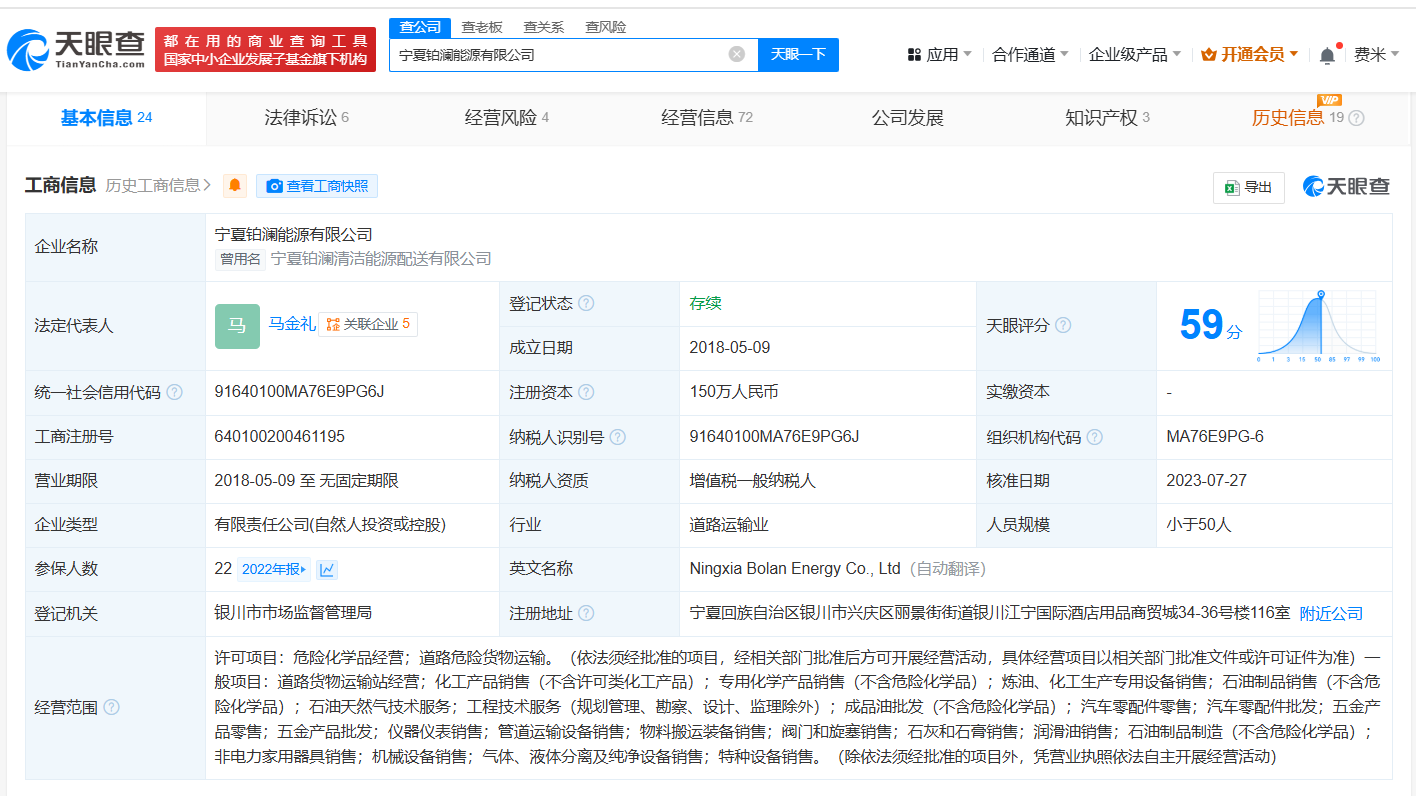Click the TianYanCha score distribution chart
This screenshot has height=796, width=1416.
(x=1320, y=326)
